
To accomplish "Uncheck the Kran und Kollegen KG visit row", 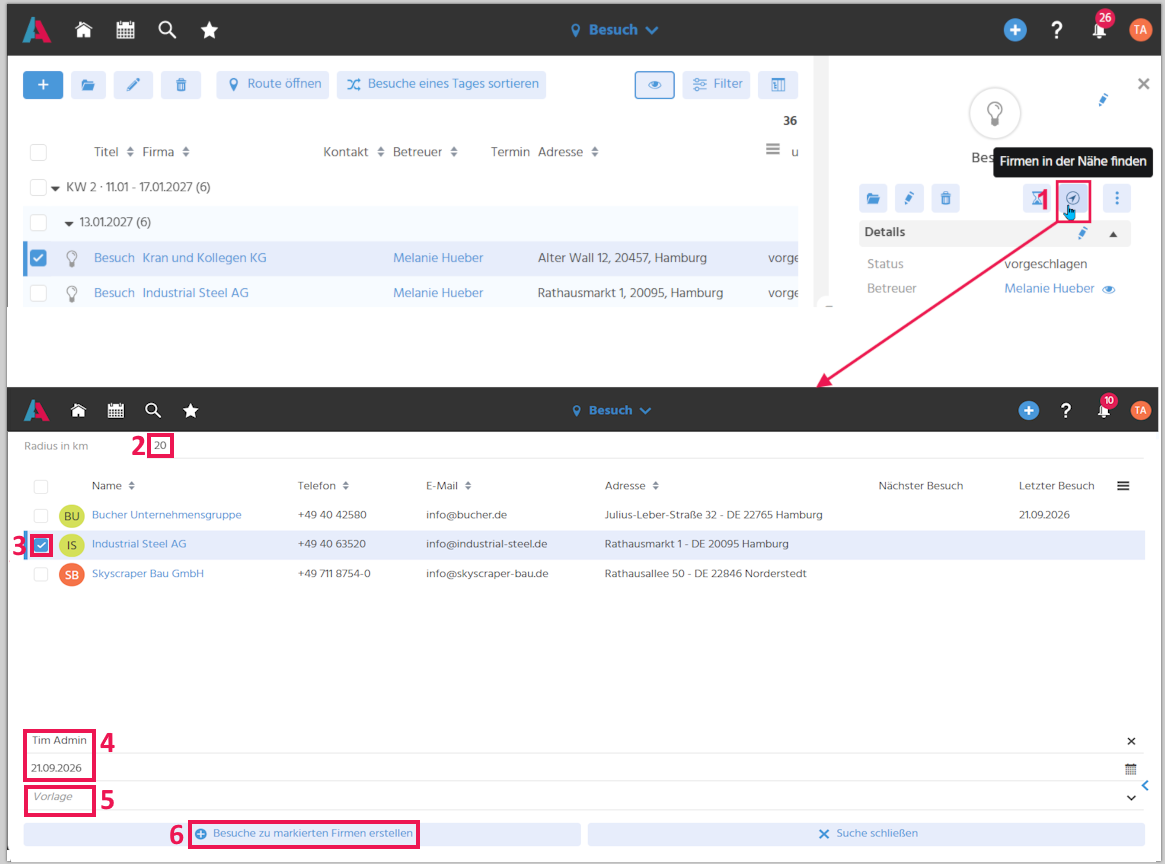I will click(39, 258).
